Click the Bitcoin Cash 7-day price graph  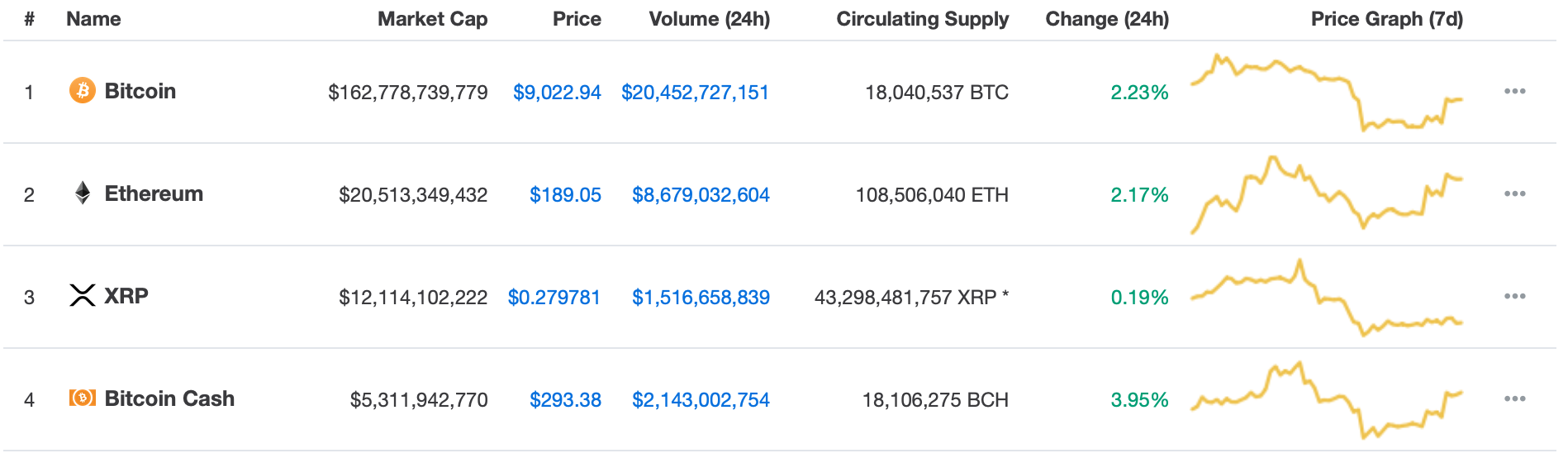[1327, 399]
